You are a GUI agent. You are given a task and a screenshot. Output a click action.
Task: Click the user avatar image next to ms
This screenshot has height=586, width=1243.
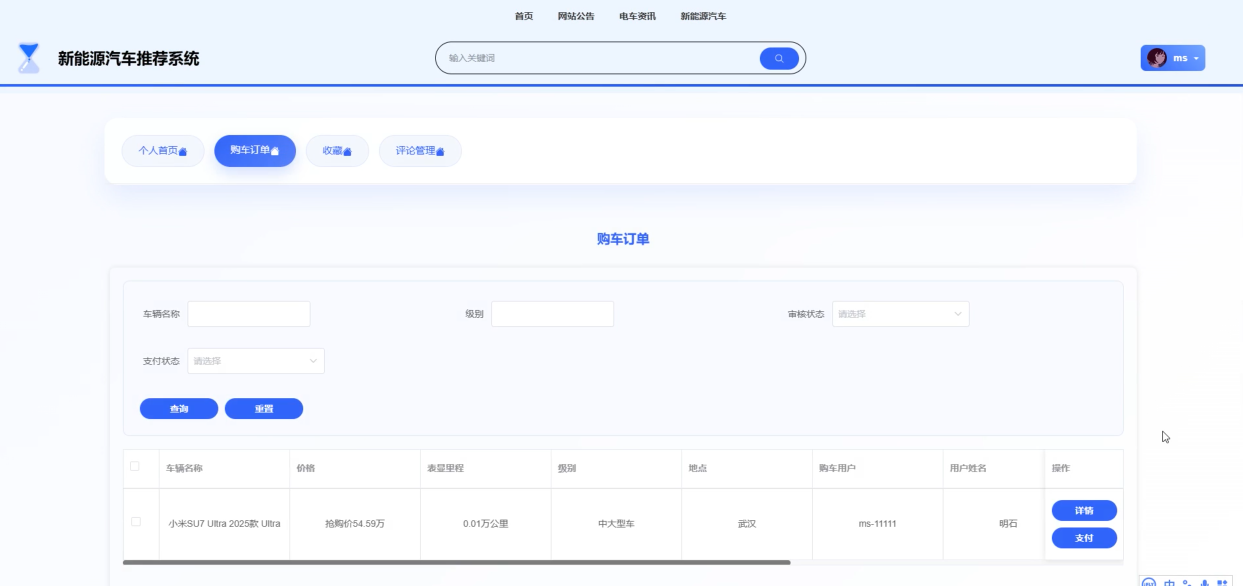pyautogui.click(x=1155, y=57)
